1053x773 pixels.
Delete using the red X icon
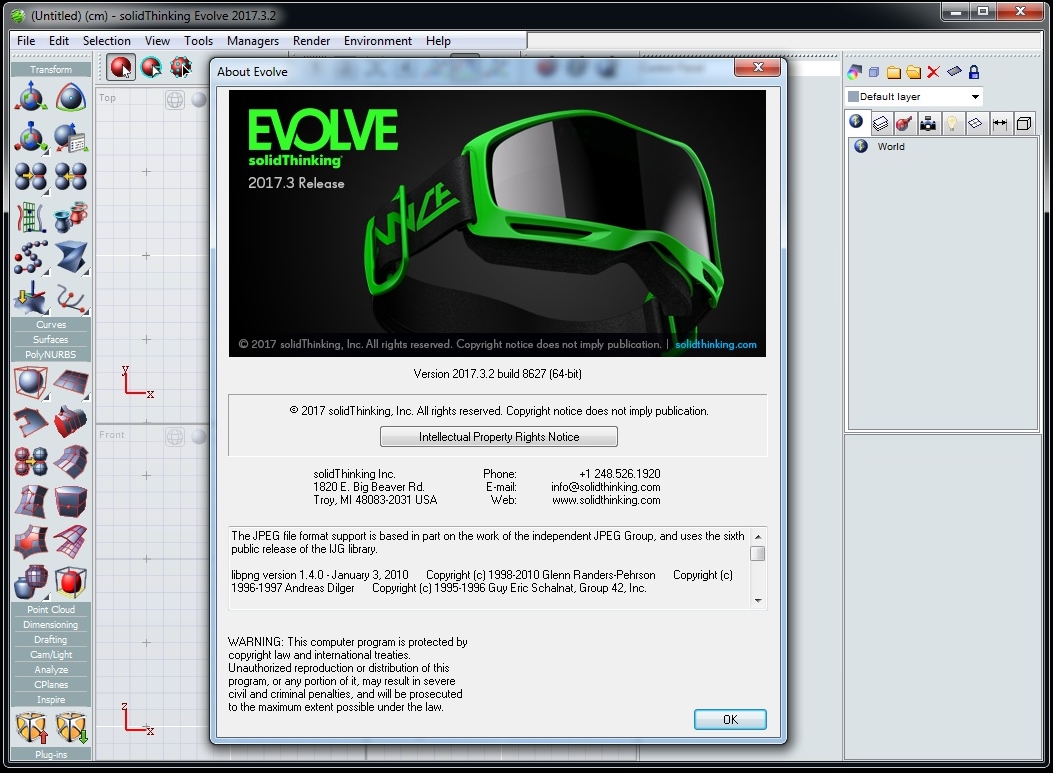tap(933, 72)
